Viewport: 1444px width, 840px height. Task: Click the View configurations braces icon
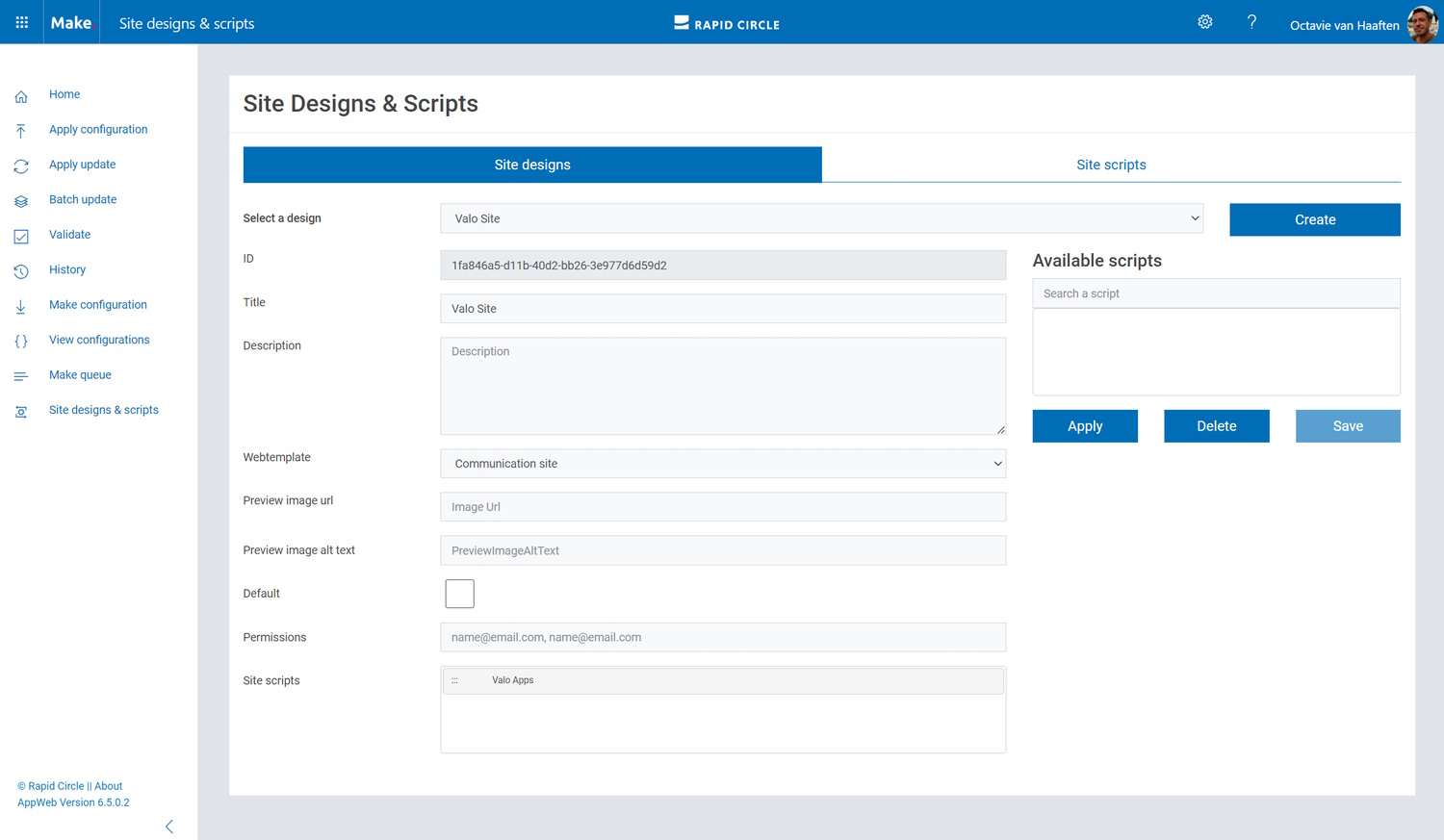[21, 342]
